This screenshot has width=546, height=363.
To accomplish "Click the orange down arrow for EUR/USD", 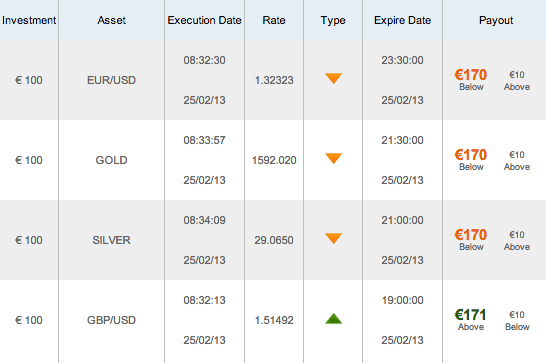I will (333, 78).
